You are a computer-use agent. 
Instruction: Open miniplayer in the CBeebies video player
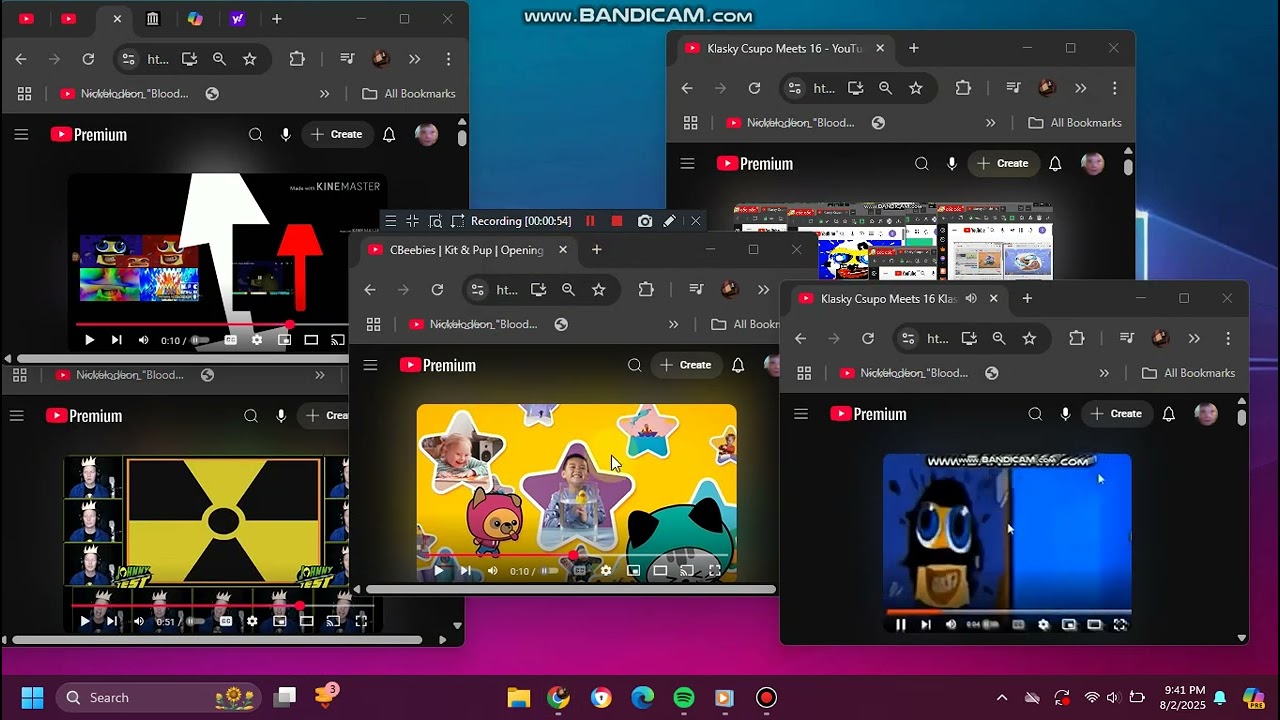pos(633,571)
